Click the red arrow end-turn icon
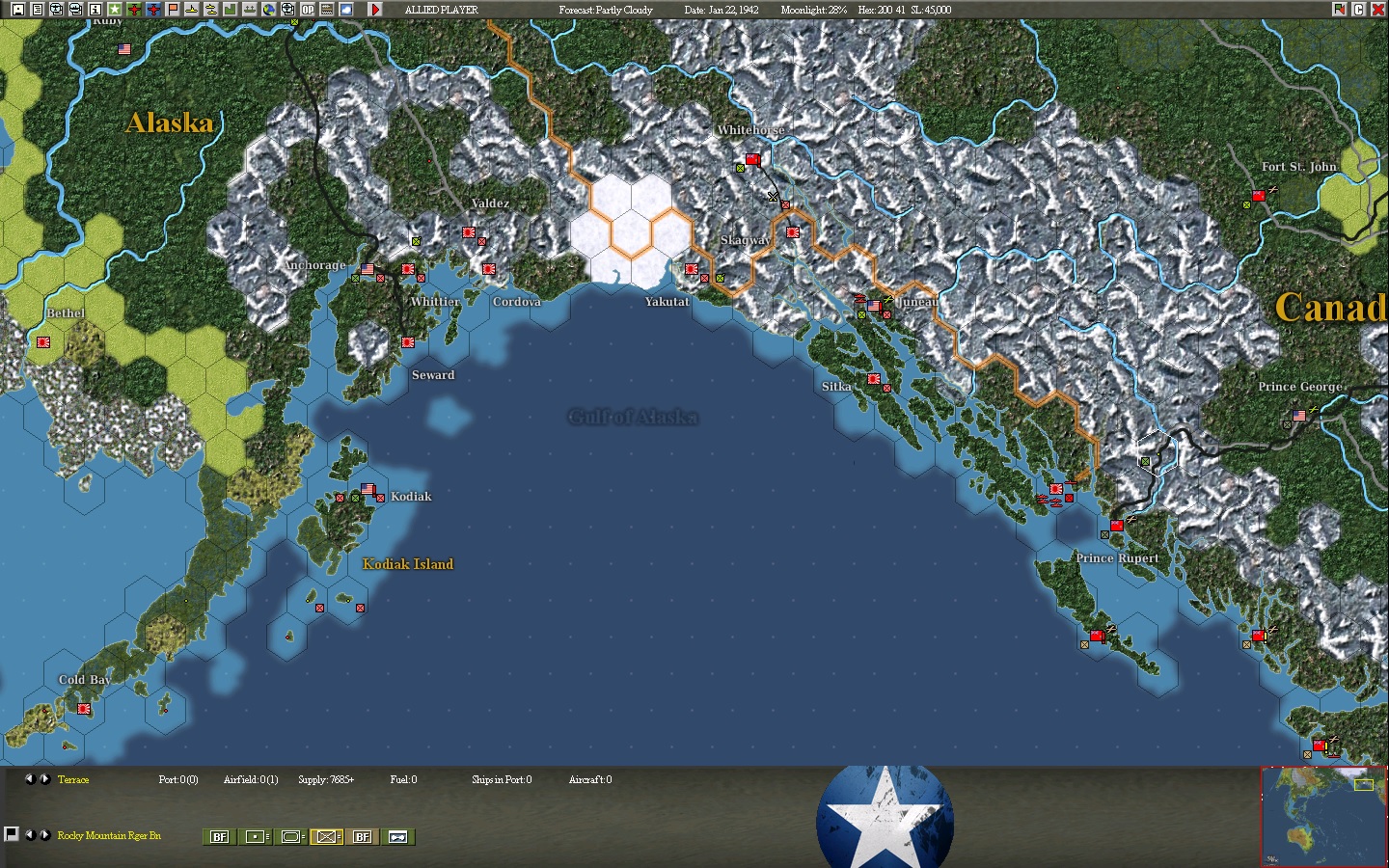Image resolution: width=1389 pixels, height=868 pixels. (375, 9)
